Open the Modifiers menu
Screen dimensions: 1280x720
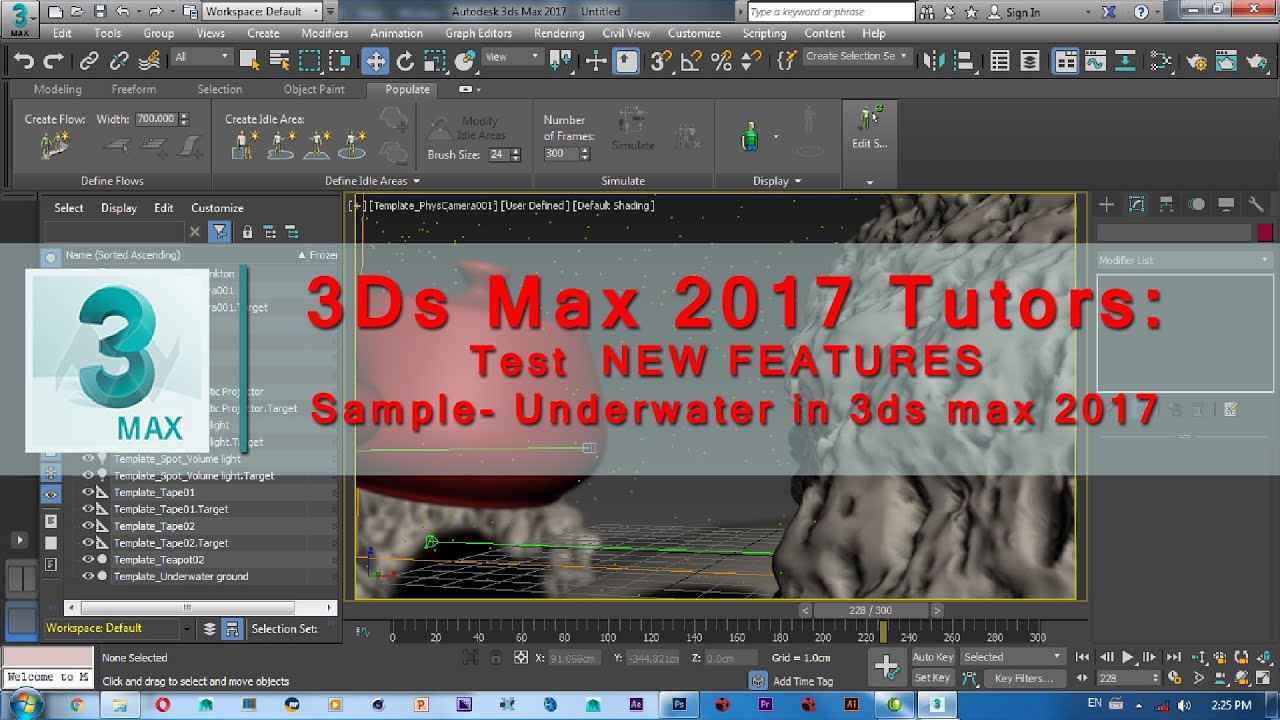click(324, 33)
